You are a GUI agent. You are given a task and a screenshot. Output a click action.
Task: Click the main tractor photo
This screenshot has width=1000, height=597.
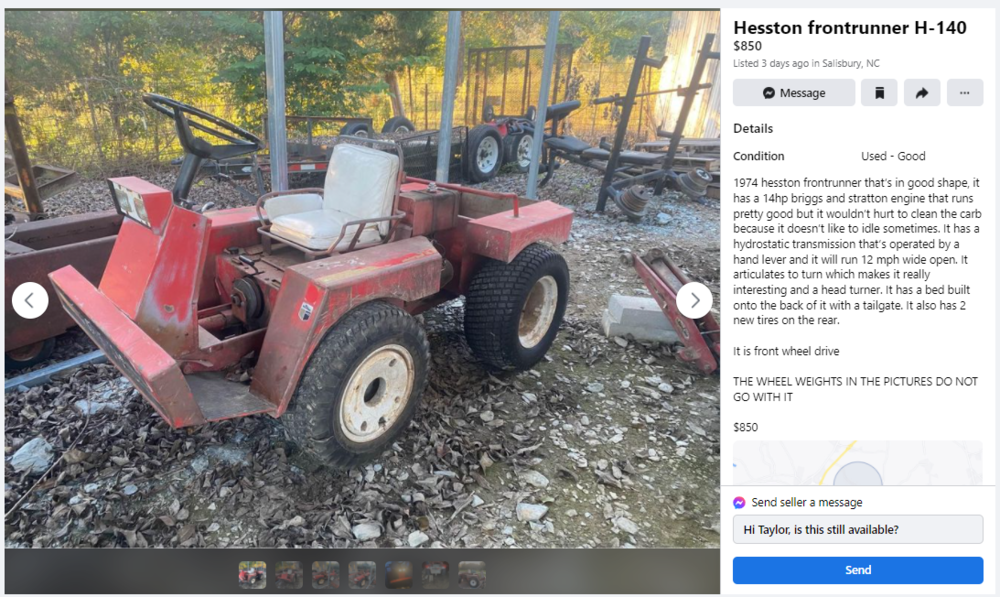point(362,279)
